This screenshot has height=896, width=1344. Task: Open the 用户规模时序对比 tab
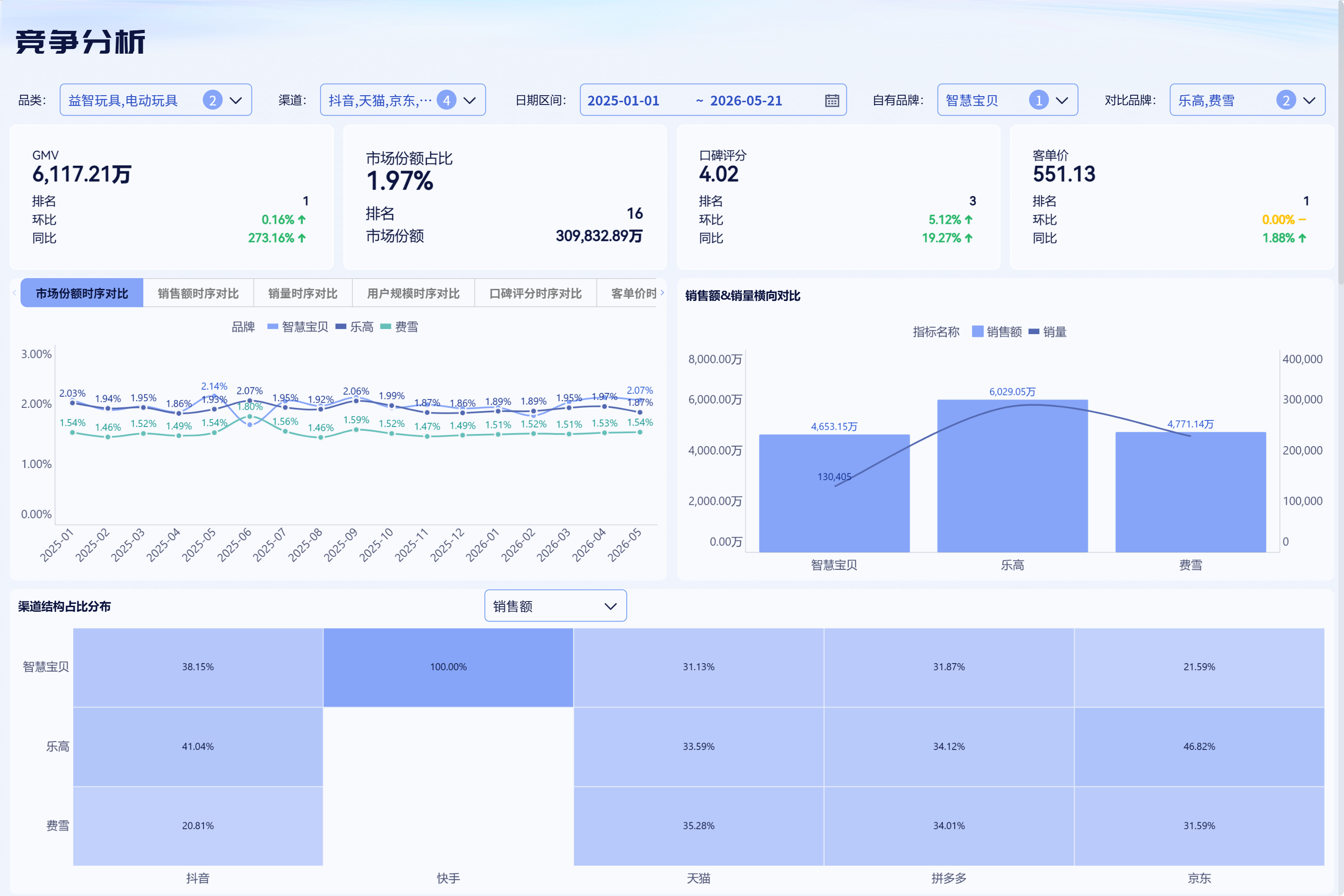pyautogui.click(x=413, y=293)
